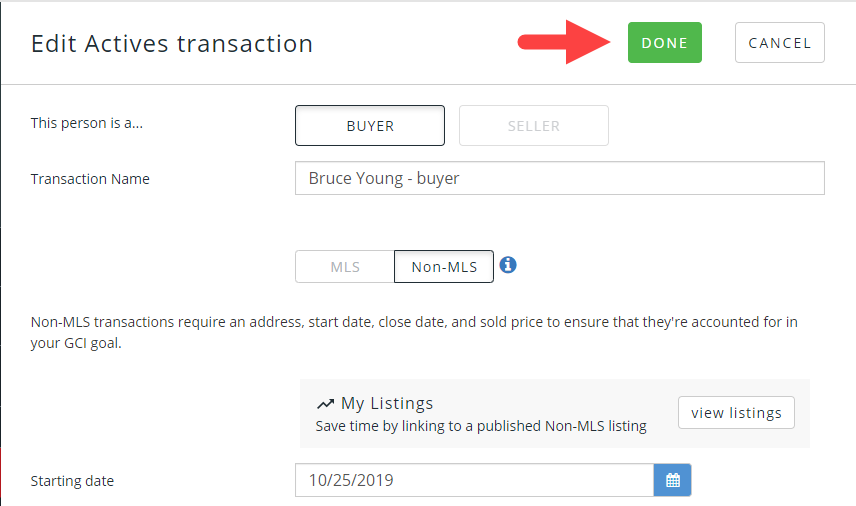Select BUYER as the person type
The height and width of the screenshot is (506, 856).
[370, 126]
